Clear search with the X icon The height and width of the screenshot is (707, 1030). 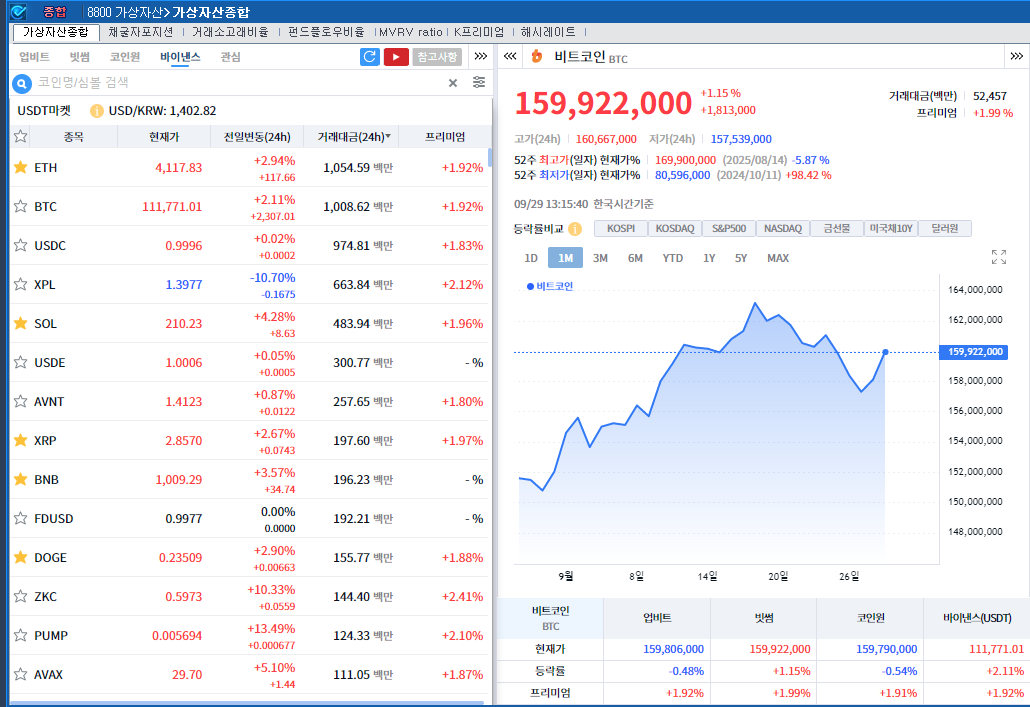click(x=452, y=83)
